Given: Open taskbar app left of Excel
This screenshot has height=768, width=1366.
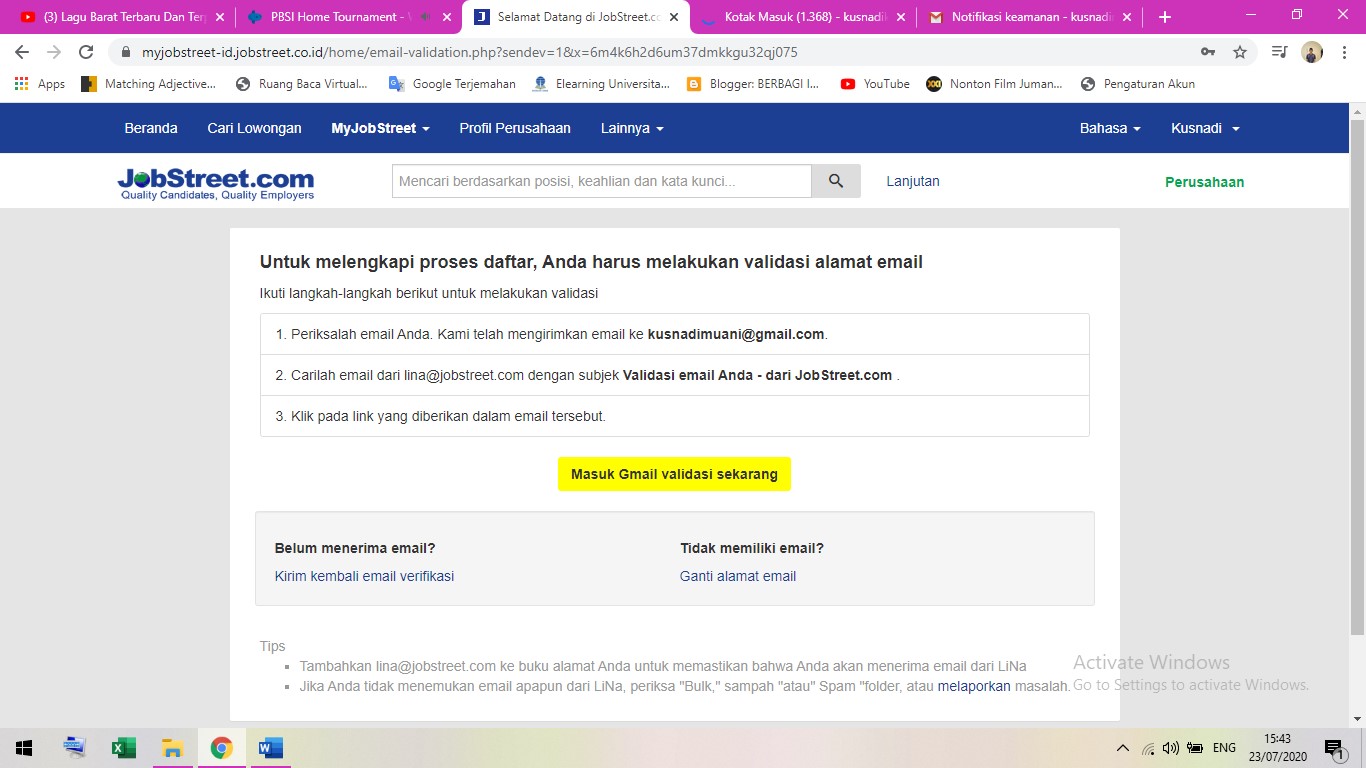Looking at the screenshot, I should pyautogui.click(x=74, y=748).
